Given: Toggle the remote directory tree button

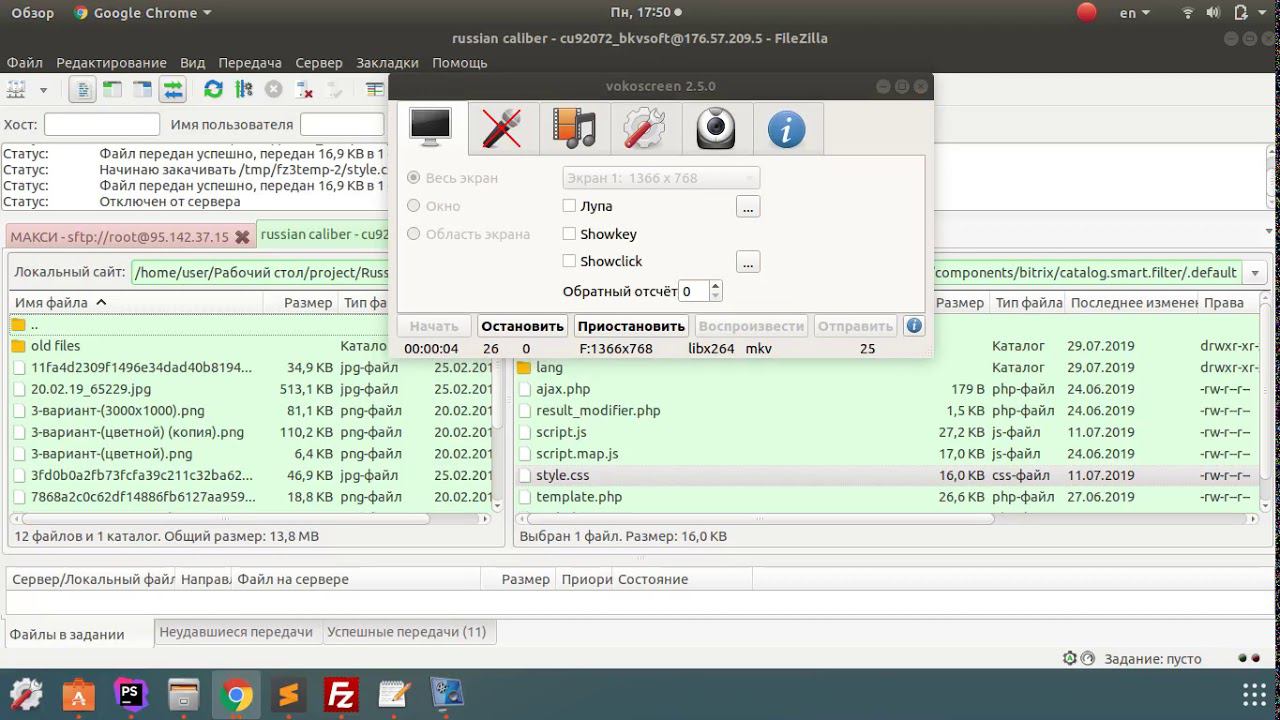Looking at the screenshot, I should 143,90.
